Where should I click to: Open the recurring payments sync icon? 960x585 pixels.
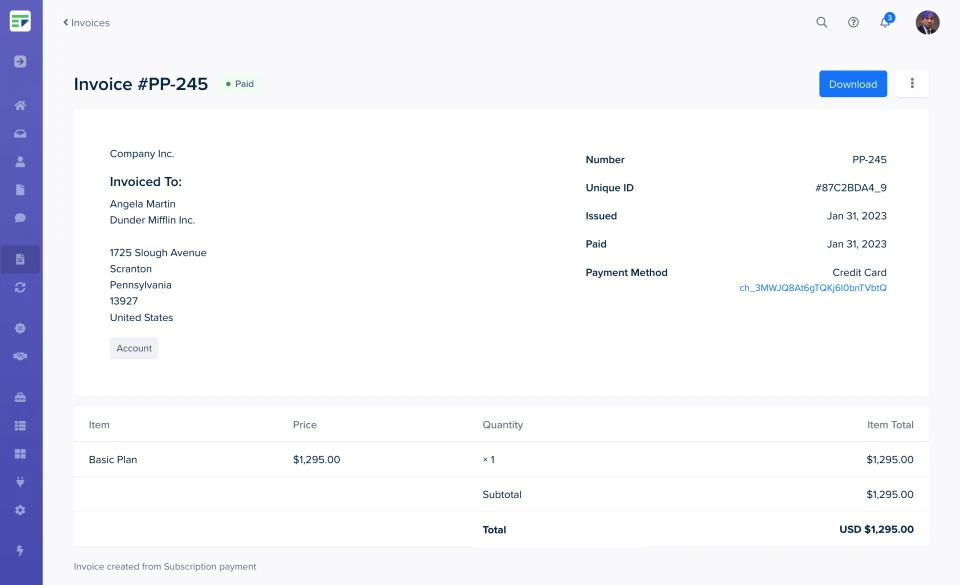(x=20, y=287)
